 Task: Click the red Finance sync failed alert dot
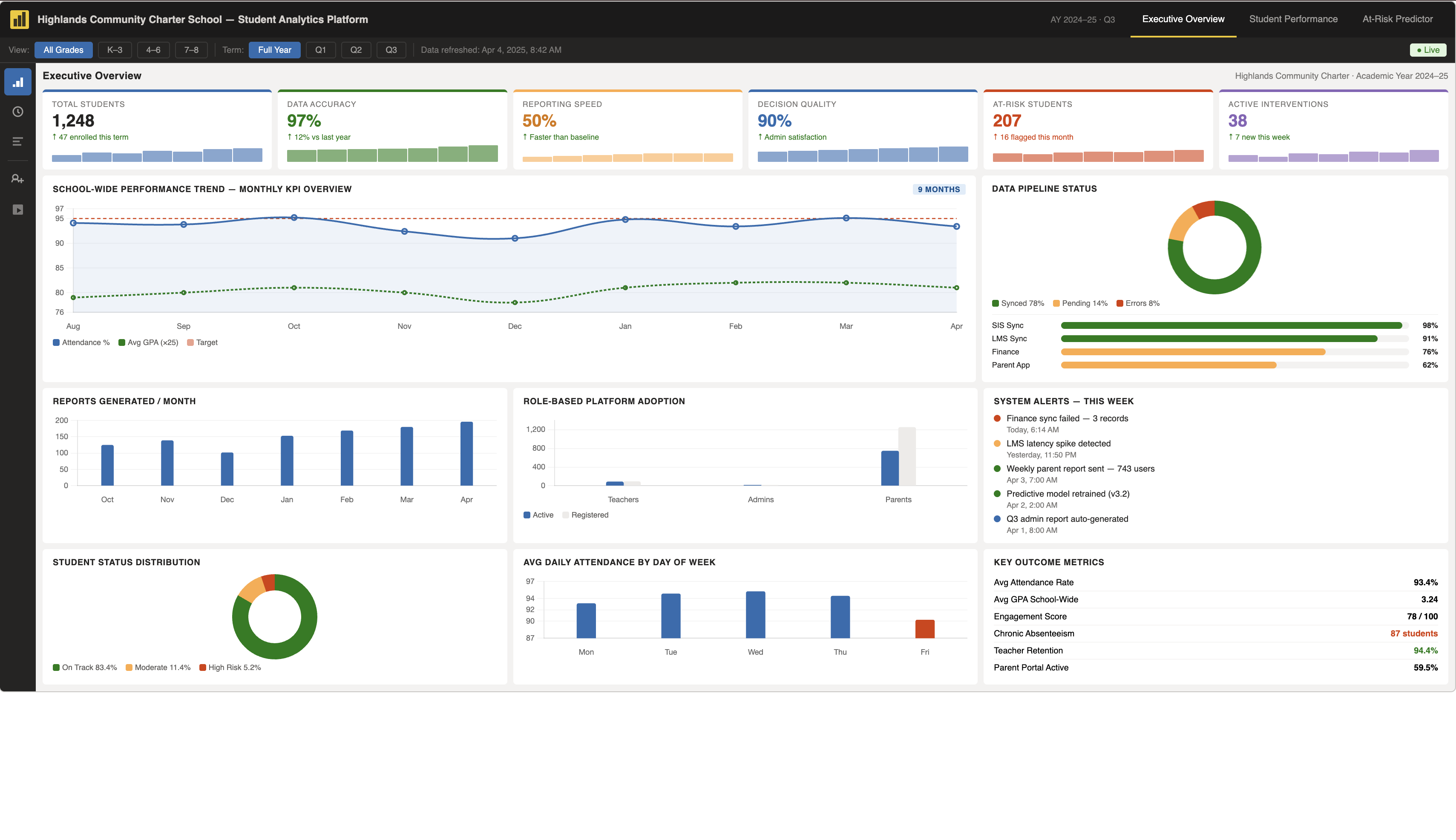[x=997, y=418]
